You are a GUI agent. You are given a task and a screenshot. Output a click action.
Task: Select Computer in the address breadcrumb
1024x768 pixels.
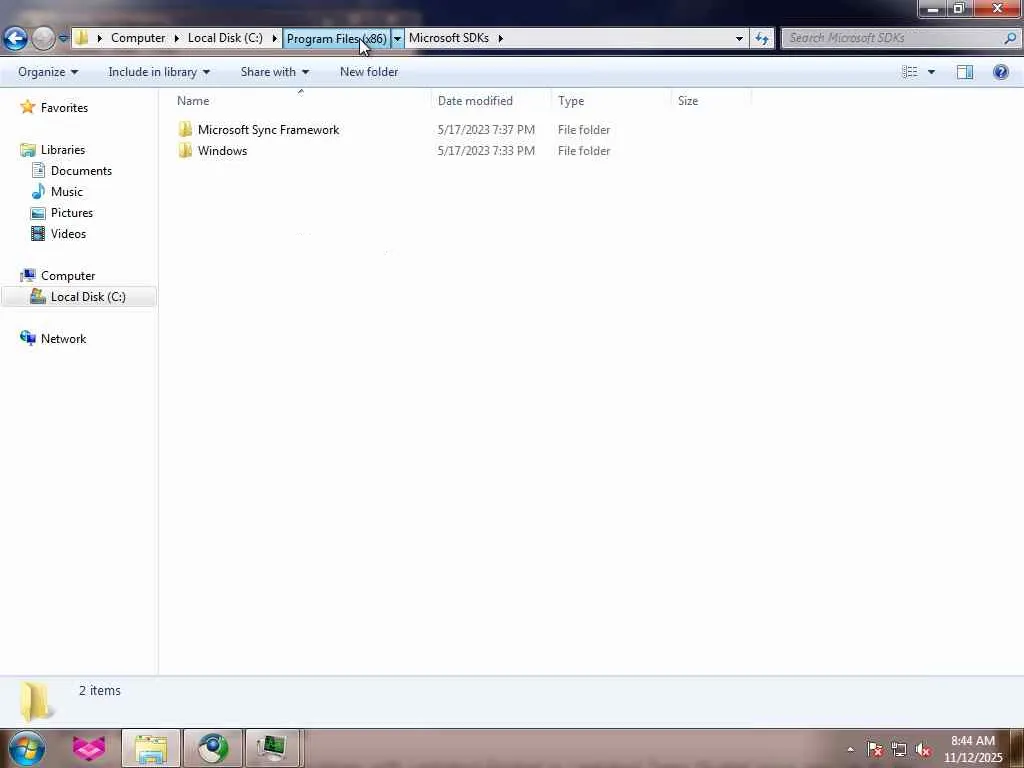(x=138, y=38)
